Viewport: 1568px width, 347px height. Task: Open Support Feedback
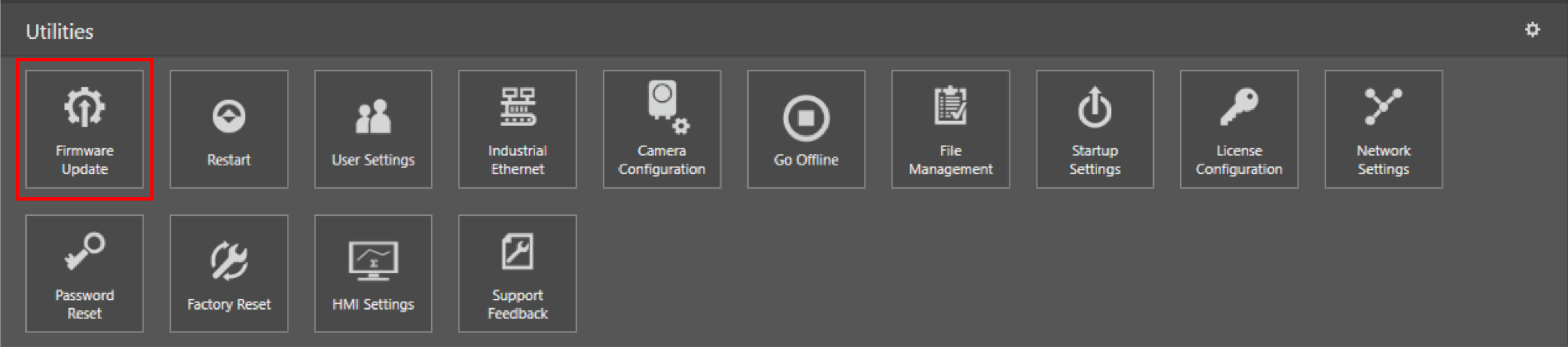[517, 273]
